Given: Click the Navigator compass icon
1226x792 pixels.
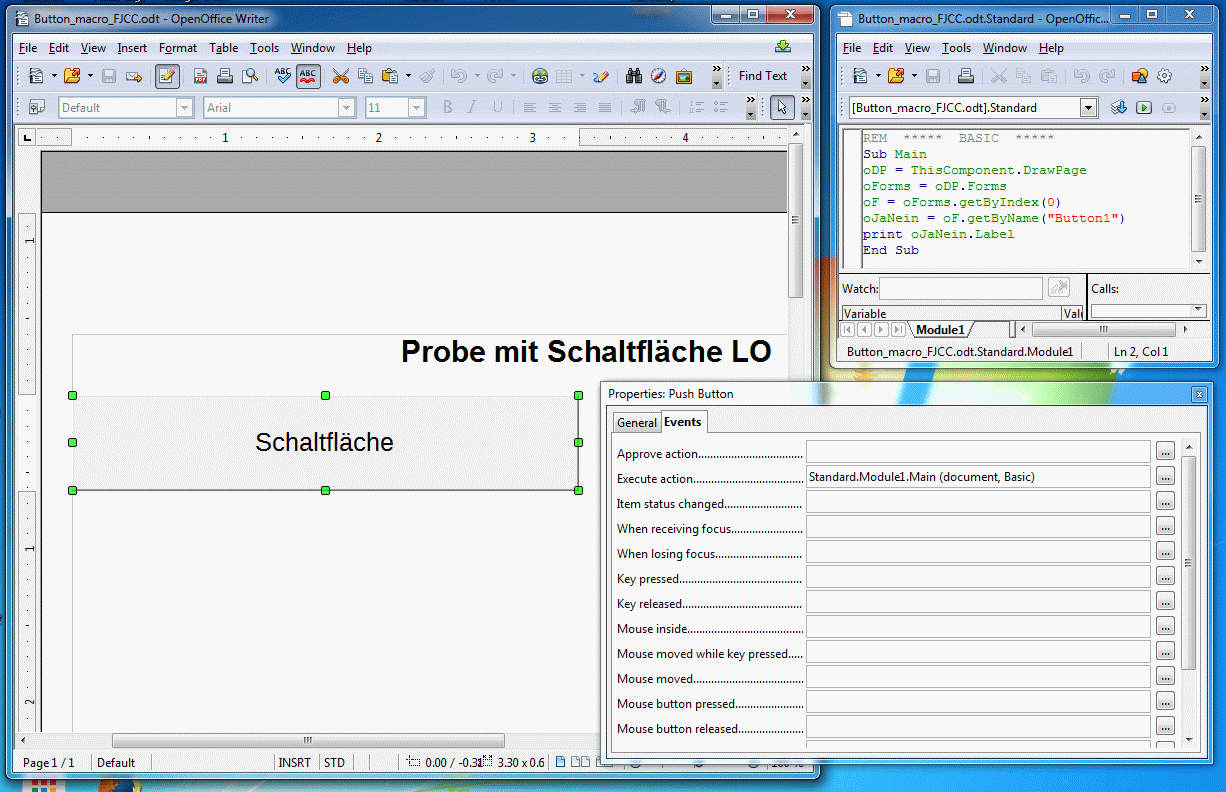Looking at the screenshot, I should point(658,76).
